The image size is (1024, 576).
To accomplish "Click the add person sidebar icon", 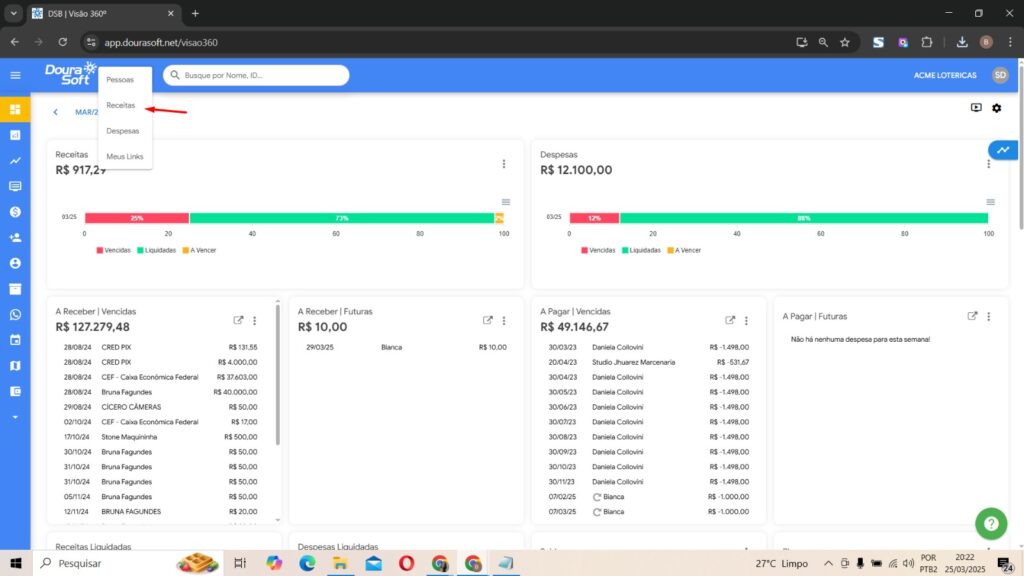I will pos(15,238).
